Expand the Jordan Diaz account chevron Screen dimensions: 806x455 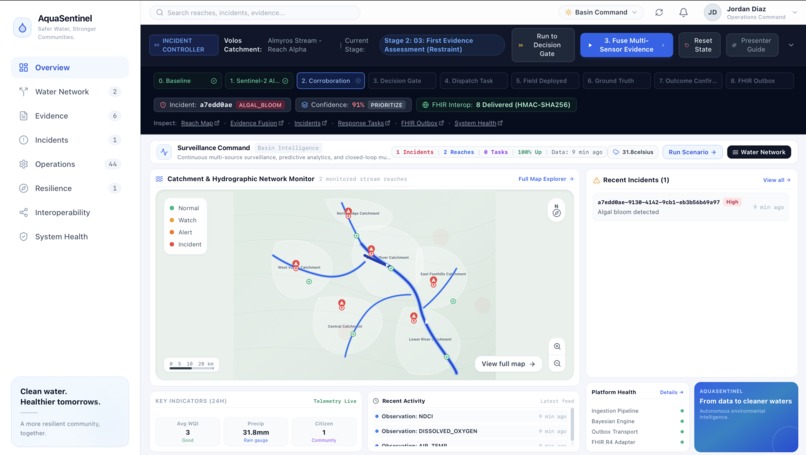[795, 12]
